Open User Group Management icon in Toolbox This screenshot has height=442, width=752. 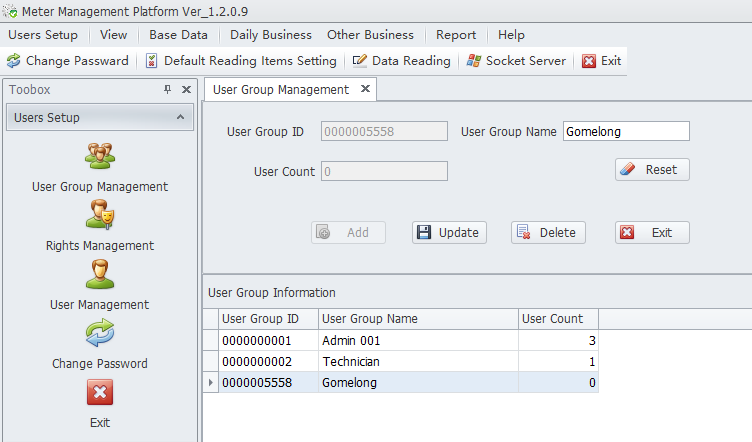pyautogui.click(x=100, y=156)
